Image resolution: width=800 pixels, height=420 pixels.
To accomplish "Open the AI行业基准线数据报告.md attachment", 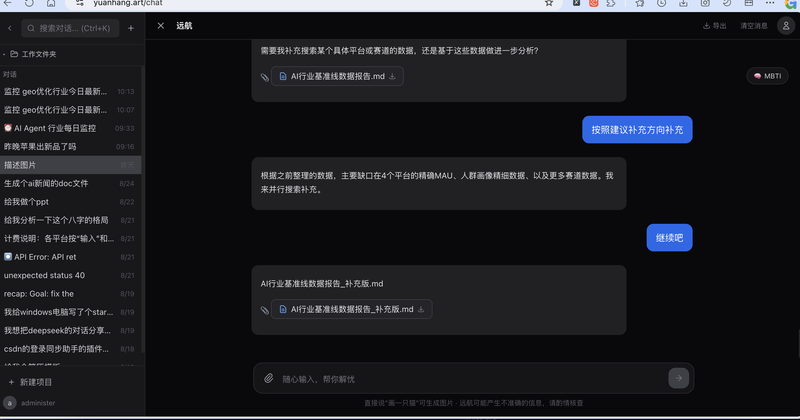I will [337, 76].
